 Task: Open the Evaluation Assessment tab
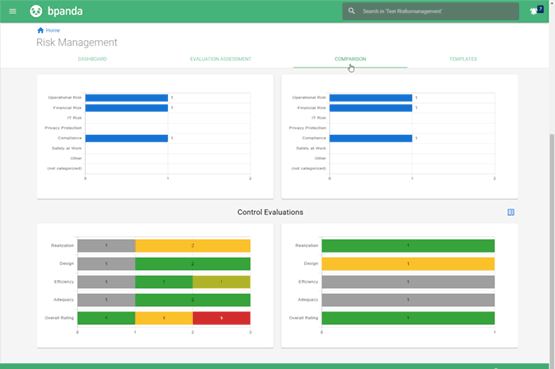click(x=221, y=59)
